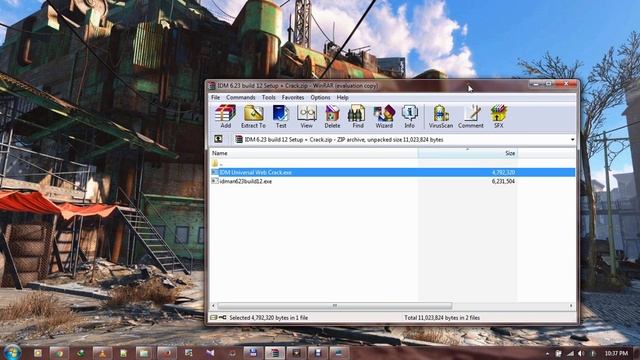Open the File menu

(x=216, y=98)
